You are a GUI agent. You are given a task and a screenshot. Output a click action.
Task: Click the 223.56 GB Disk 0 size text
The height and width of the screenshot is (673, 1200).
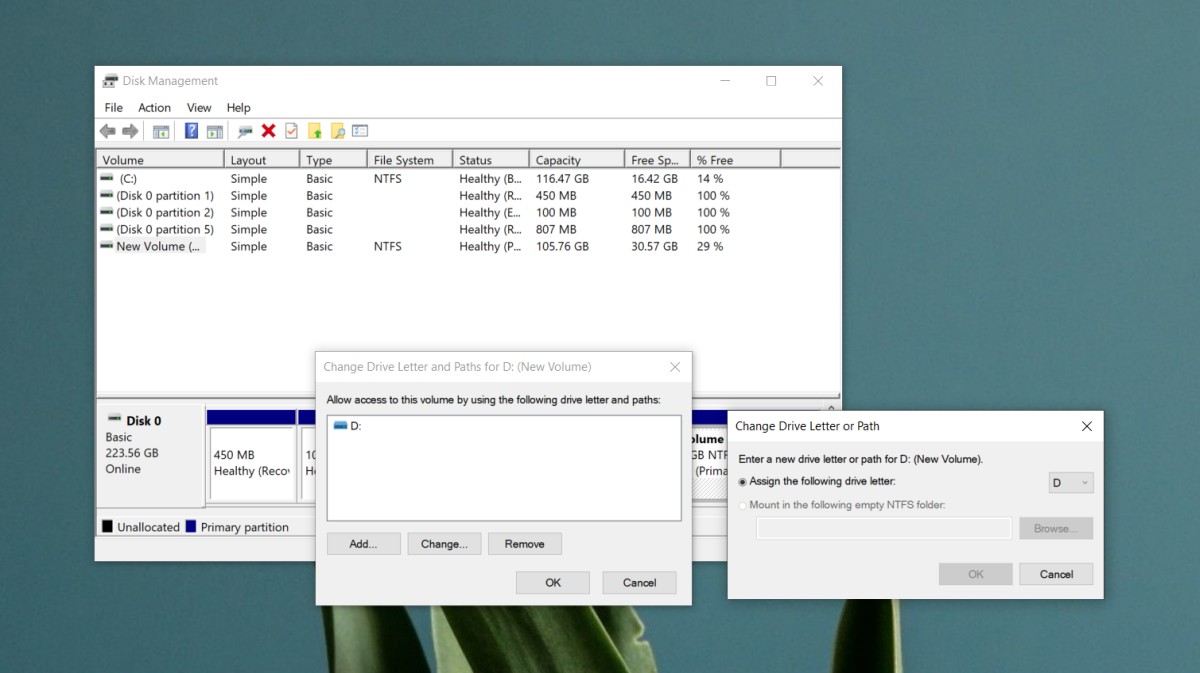coord(132,453)
